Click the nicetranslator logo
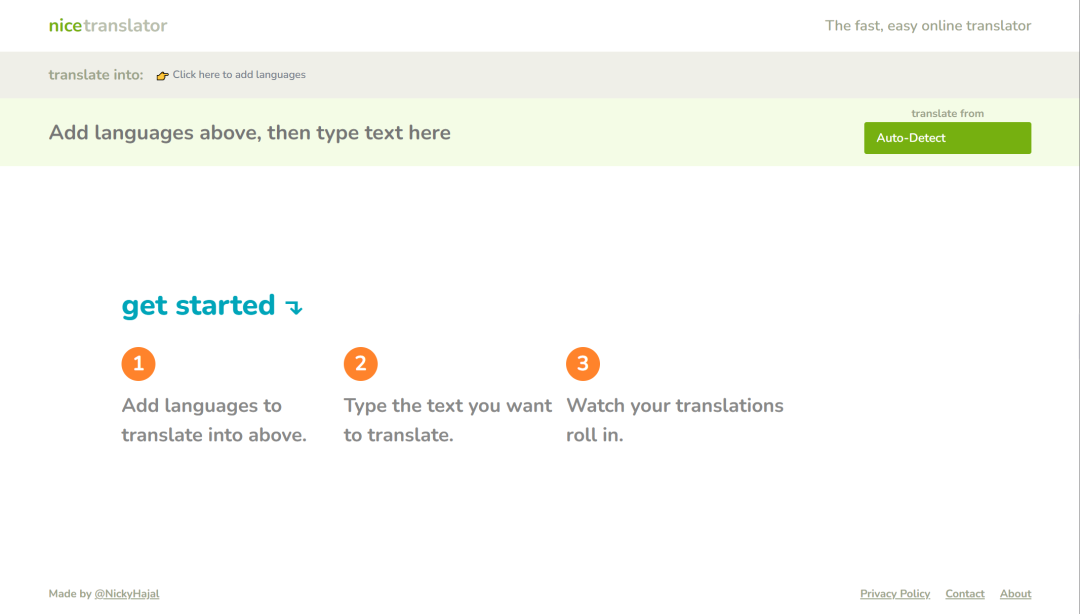1080x614 pixels. [108, 26]
